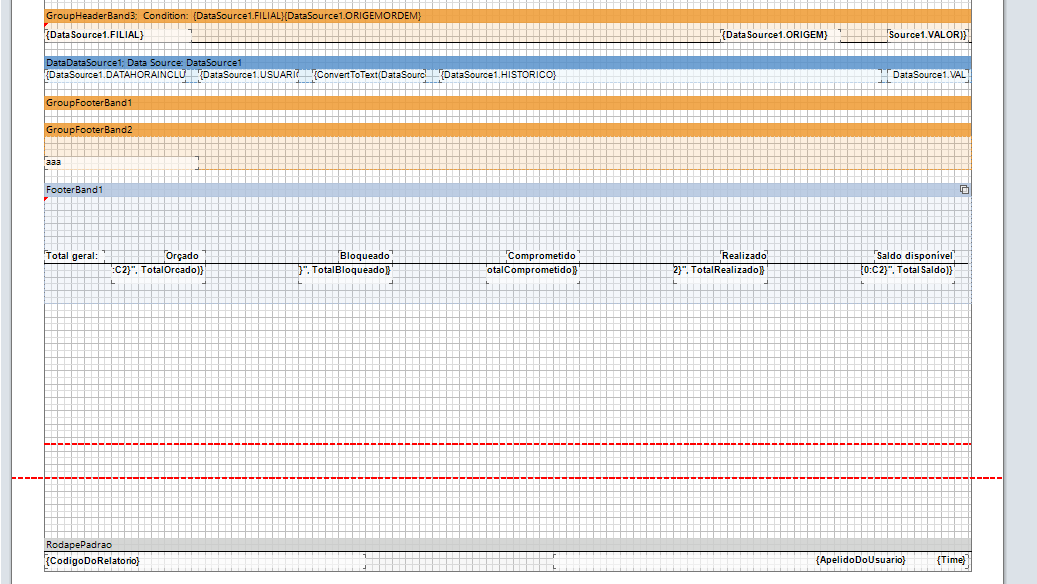
Task: Select the TotalSaldo expression field
Action: coord(907,274)
